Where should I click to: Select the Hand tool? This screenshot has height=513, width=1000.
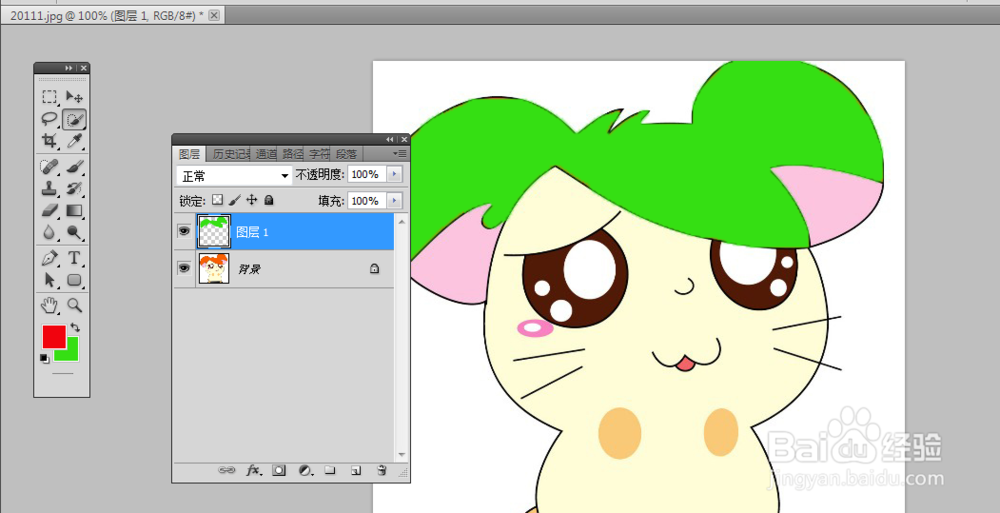pyautogui.click(x=49, y=306)
